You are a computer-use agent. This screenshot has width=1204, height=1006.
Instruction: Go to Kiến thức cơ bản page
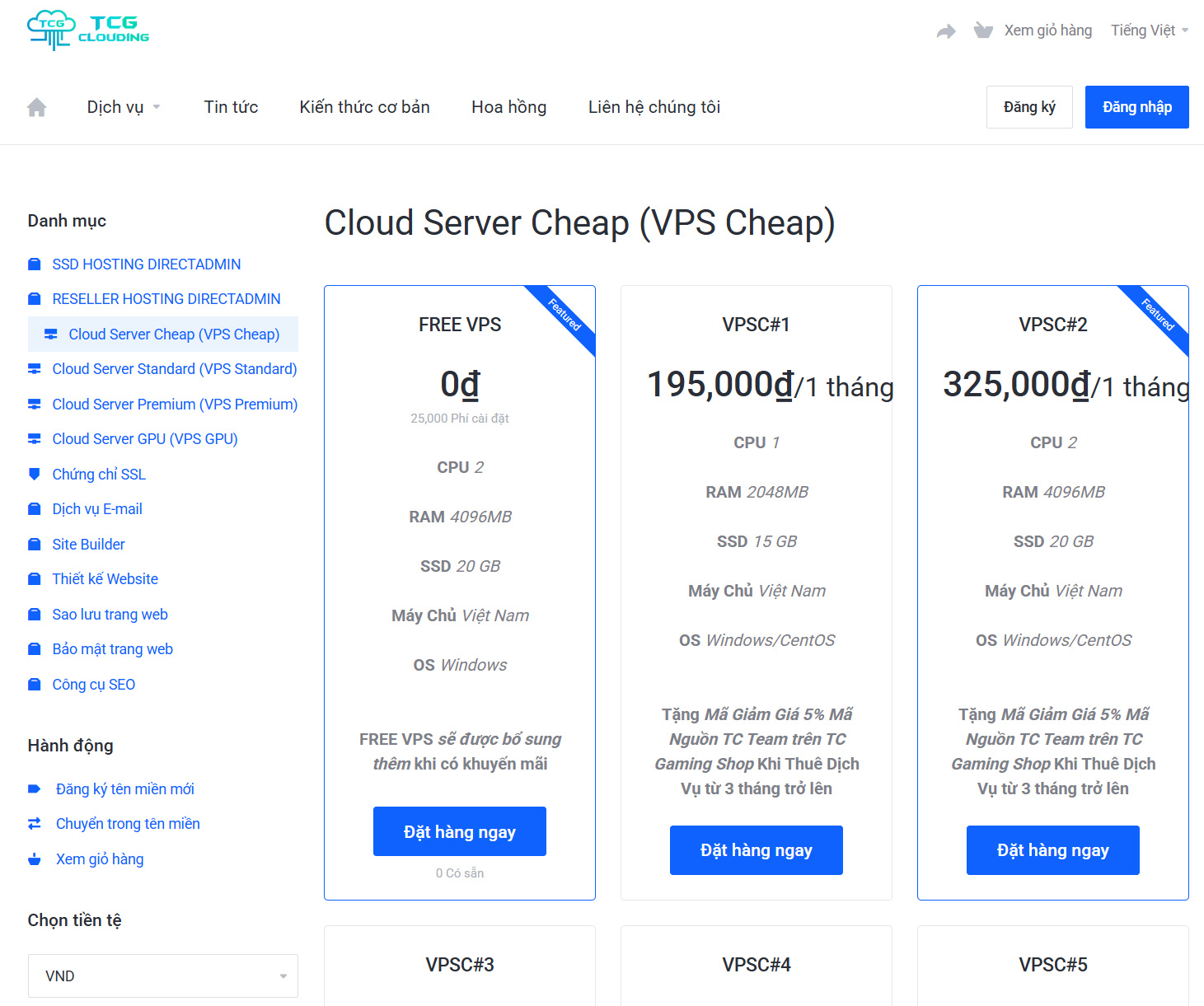pyautogui.click(x=364, y=107)
